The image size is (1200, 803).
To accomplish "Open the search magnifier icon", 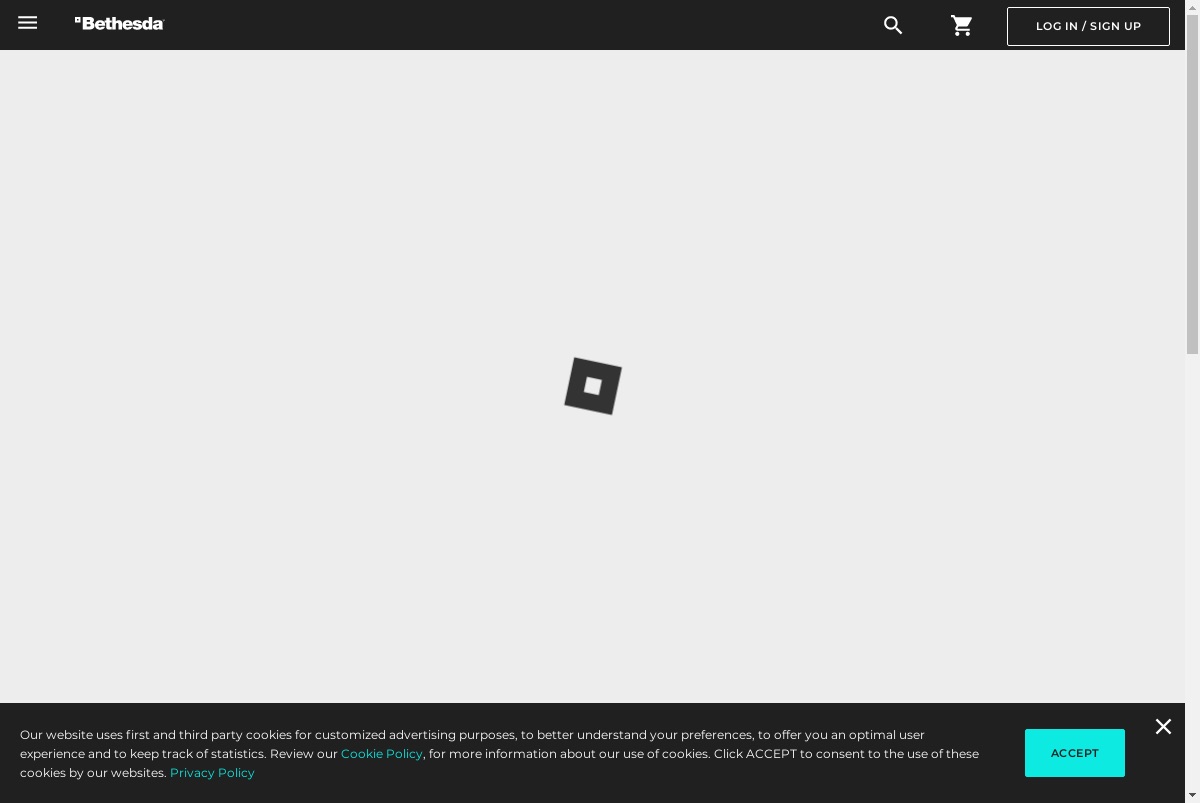I will pyautogui.click(x=893, y=26).
